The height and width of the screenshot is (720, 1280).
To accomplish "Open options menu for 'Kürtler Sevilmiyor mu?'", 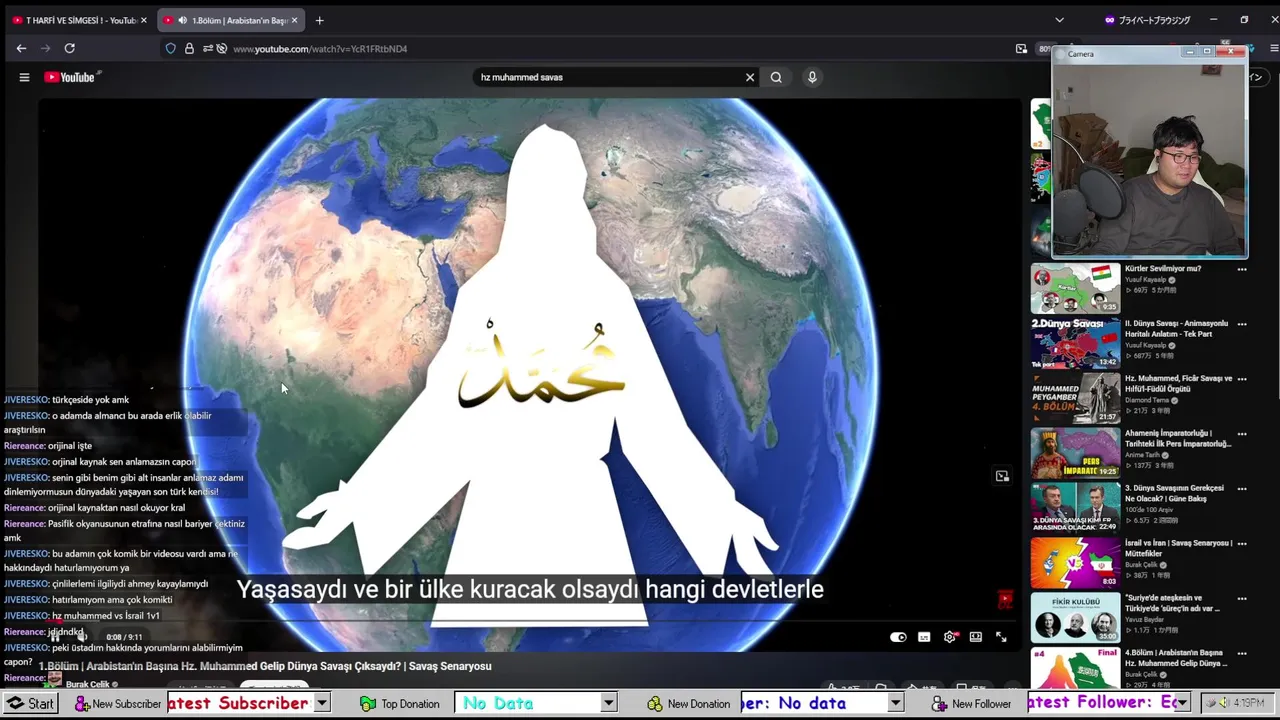I will [x=1242, y=269].
